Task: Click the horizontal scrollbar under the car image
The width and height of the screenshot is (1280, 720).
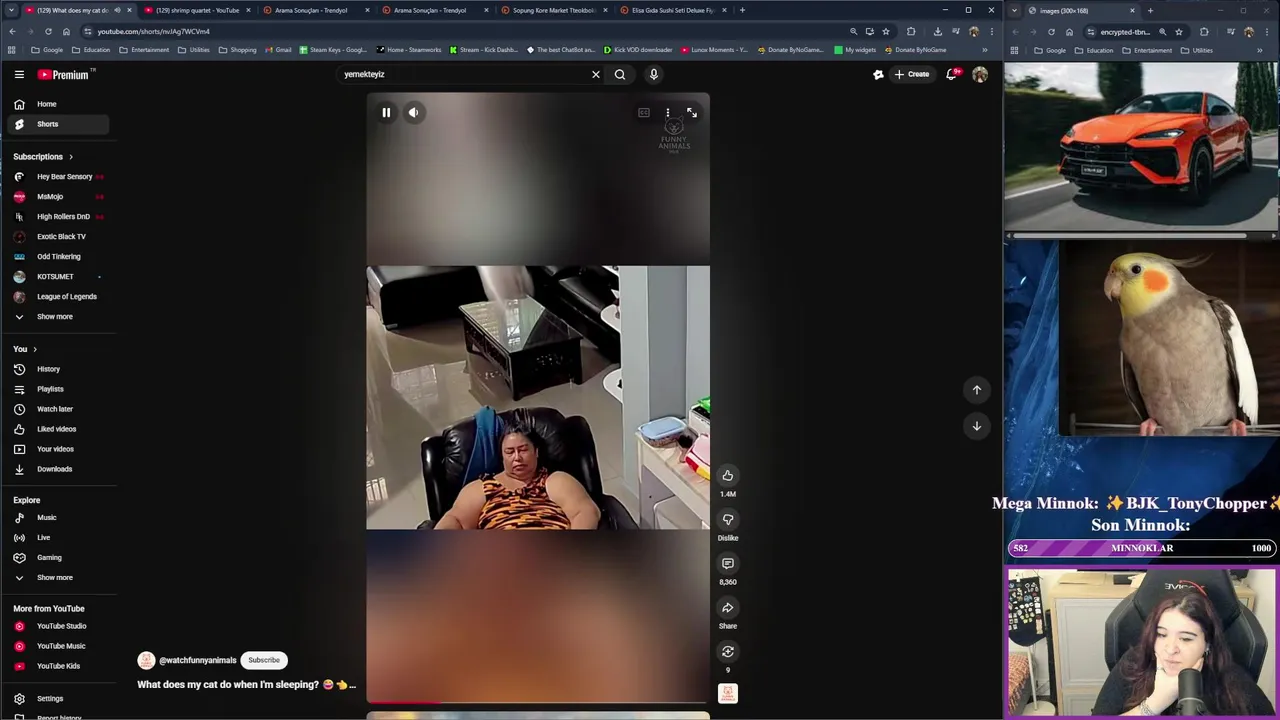Action: (x=1128, y=236)
